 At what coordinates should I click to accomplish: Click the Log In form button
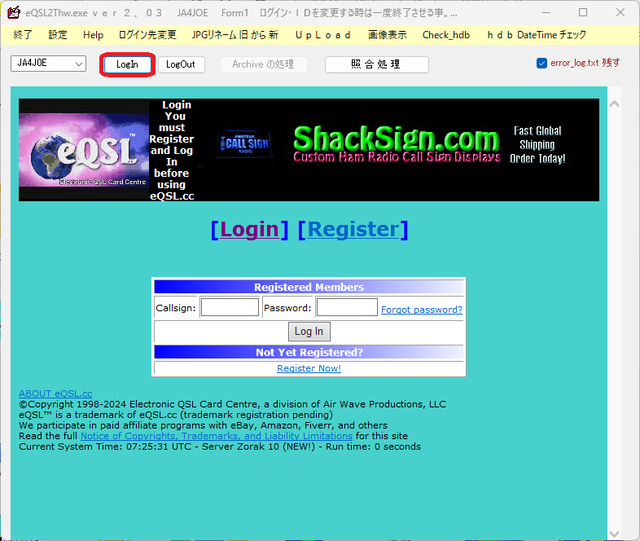[309, 331]
